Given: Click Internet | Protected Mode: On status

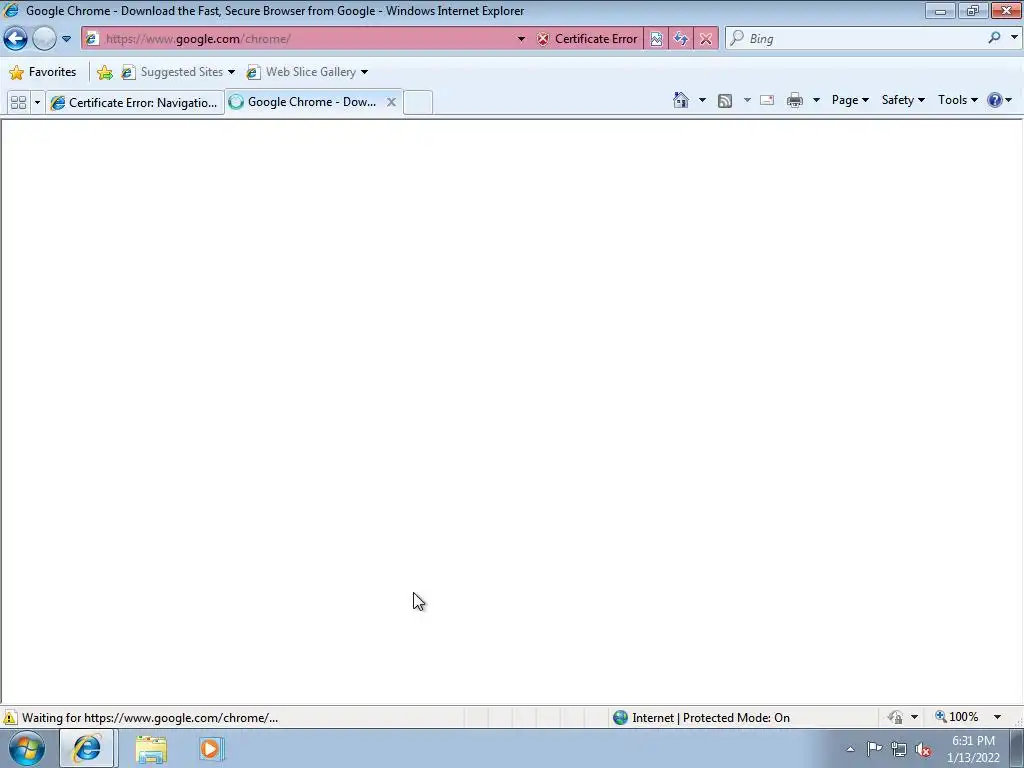Looking at the screenshot, I should point(702,718).
